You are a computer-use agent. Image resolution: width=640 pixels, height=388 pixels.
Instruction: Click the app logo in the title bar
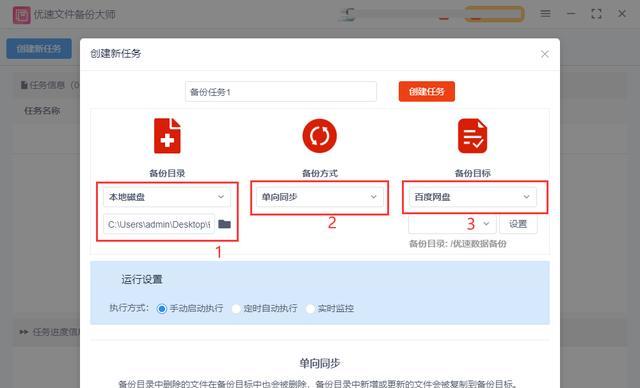click(x=21, y=15)
